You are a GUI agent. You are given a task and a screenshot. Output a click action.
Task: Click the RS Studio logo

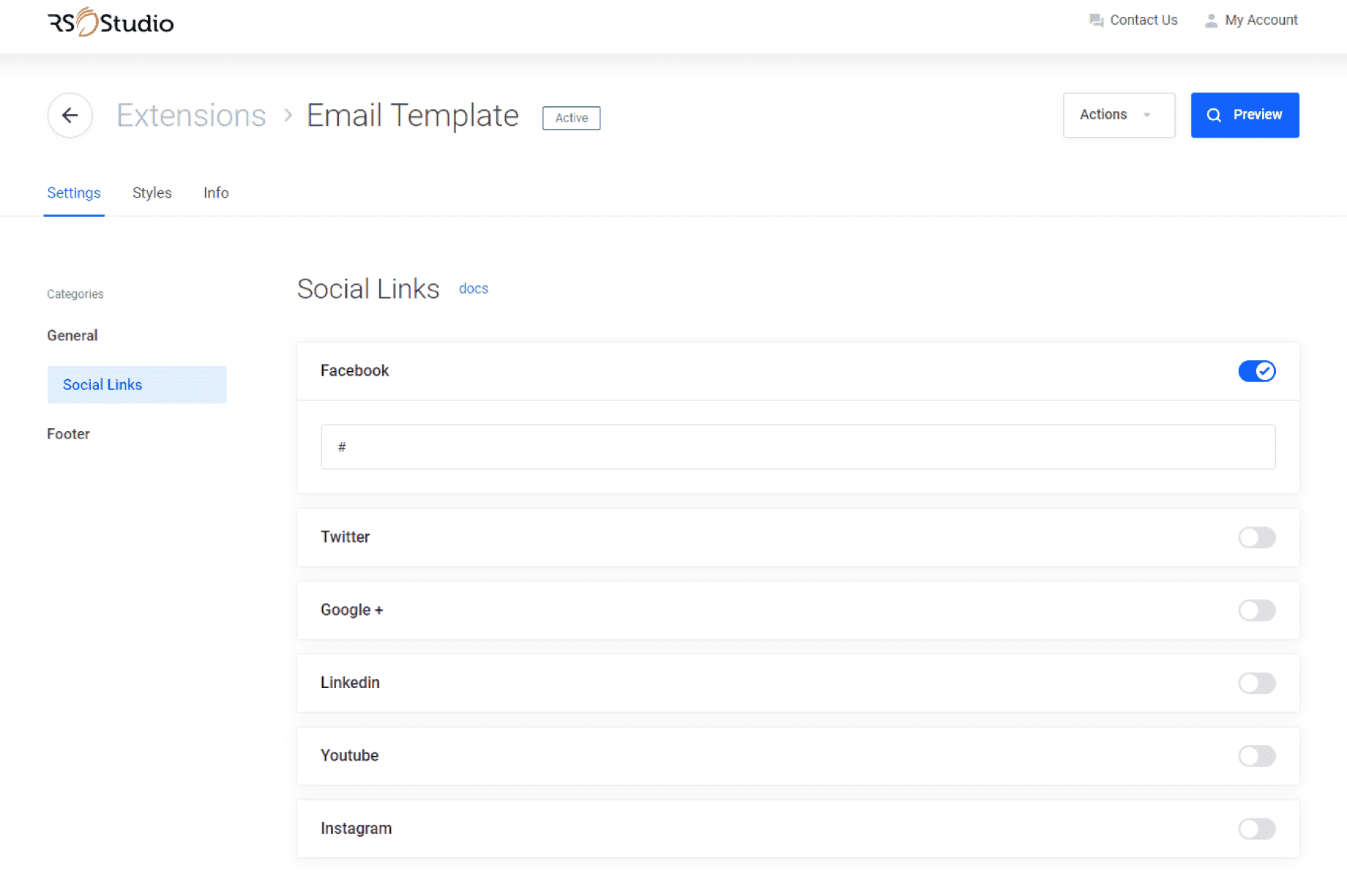click(111, 23)
